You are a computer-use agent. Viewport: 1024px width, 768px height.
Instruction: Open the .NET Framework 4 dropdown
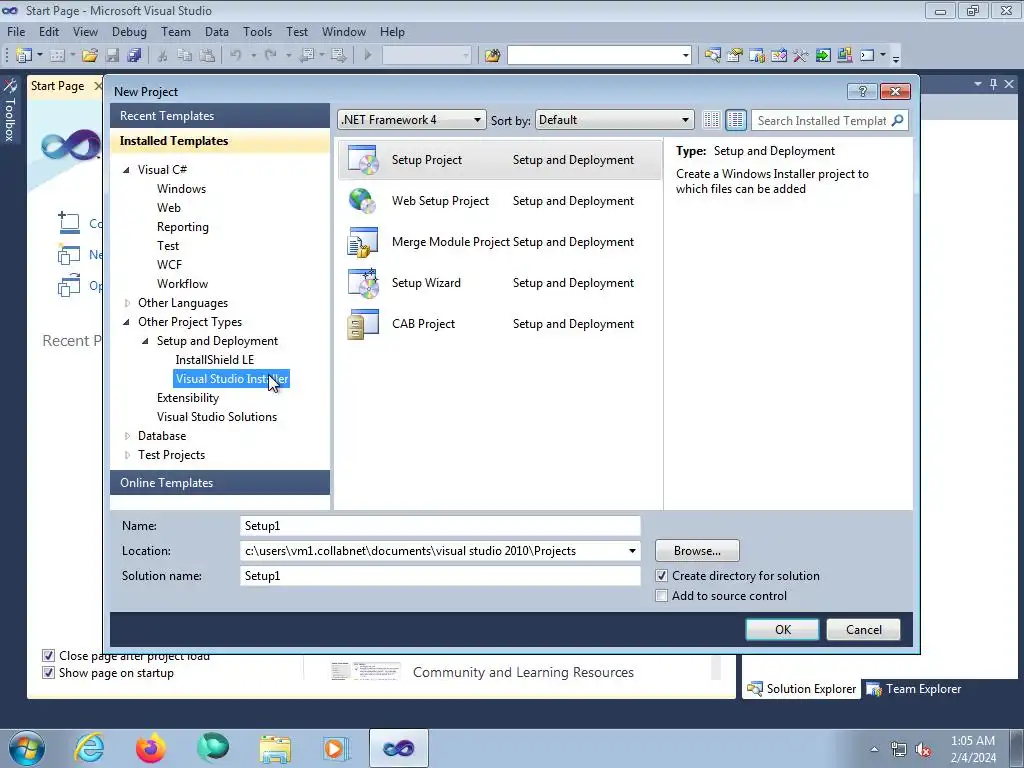[411, 120]
